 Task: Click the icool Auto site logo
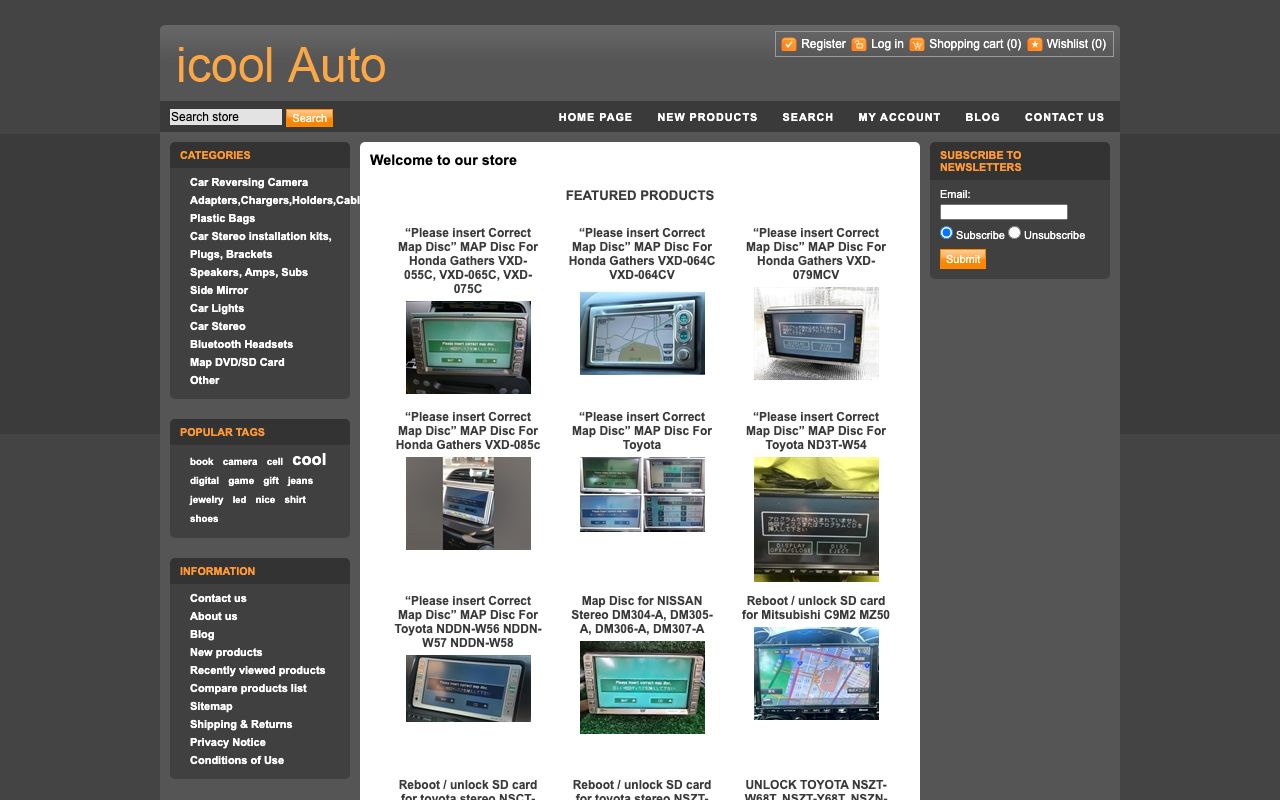[x=281, y=65]
